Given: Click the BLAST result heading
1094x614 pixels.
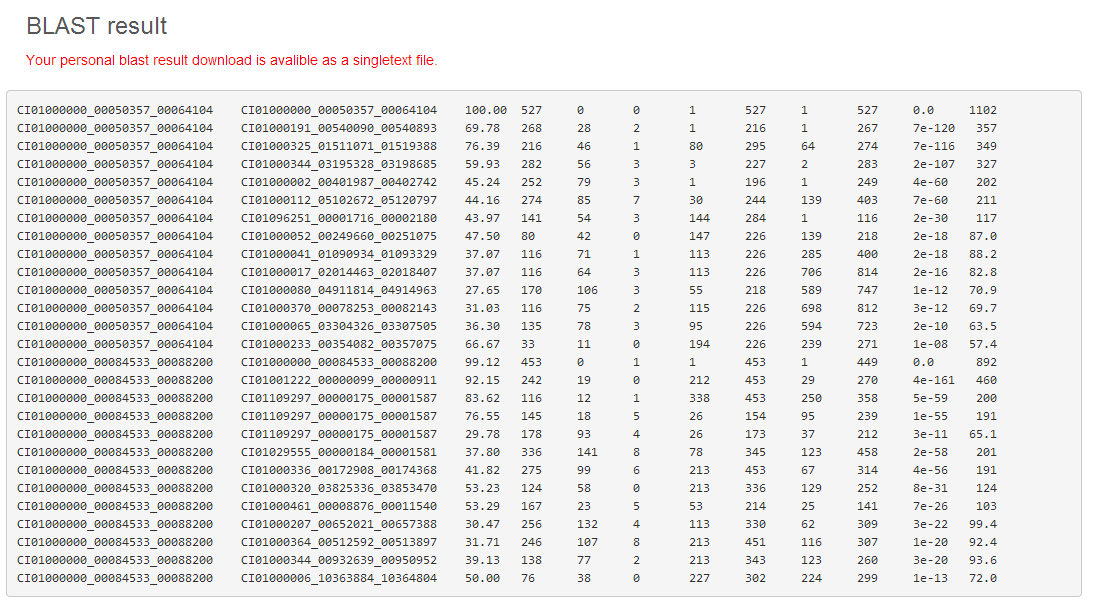Looking at the screenshot, I should [97, 27].
